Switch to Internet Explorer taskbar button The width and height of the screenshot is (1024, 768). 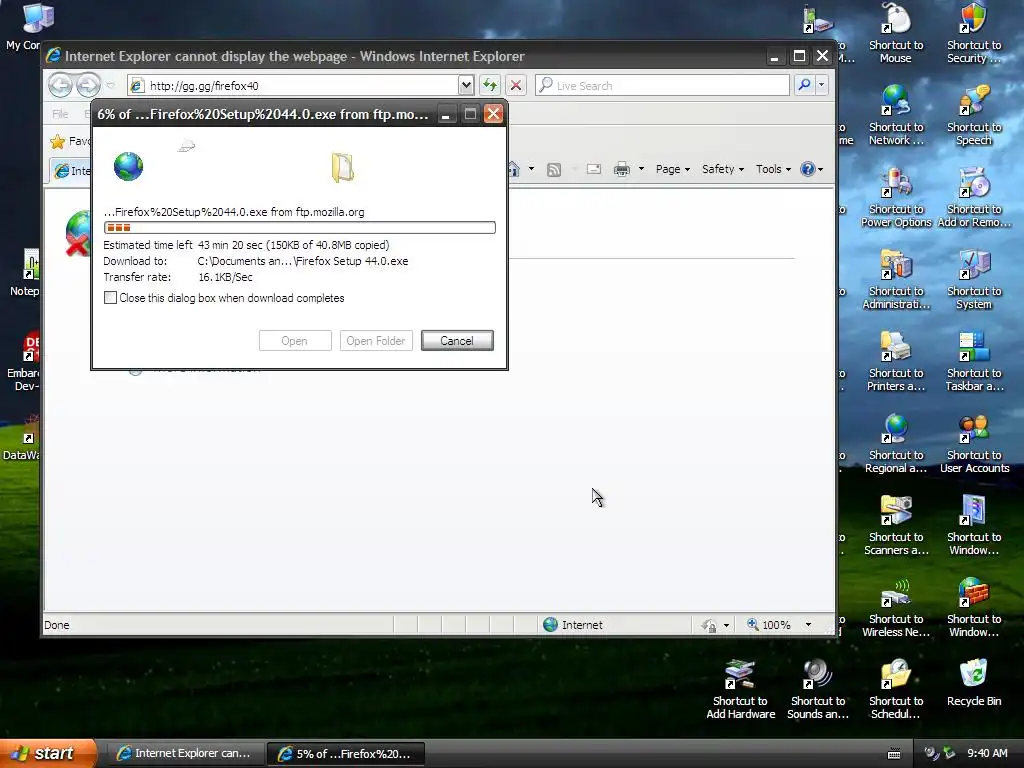tap(185, 753)
